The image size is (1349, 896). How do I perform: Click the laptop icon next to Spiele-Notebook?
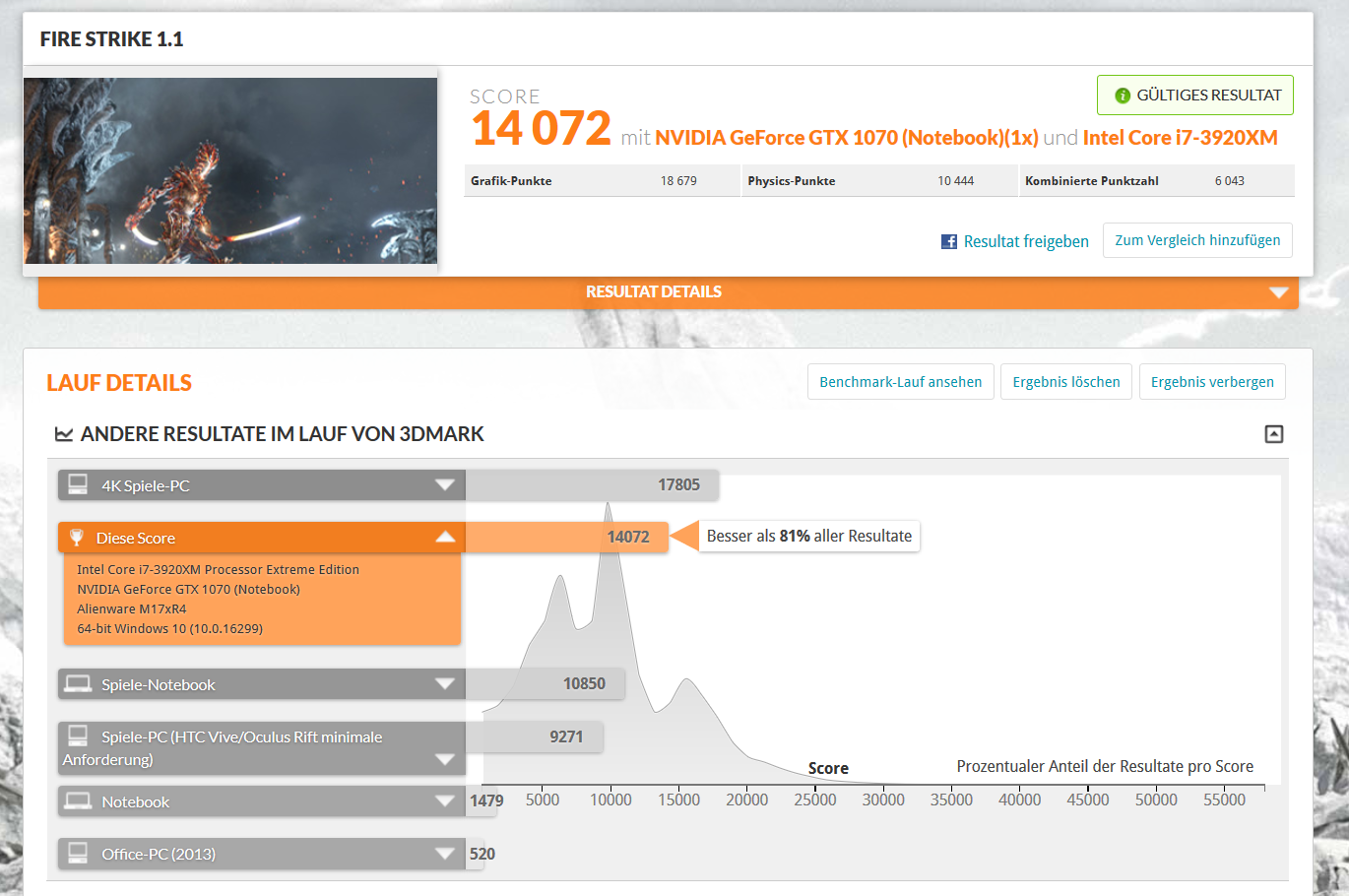pos(78,683)
